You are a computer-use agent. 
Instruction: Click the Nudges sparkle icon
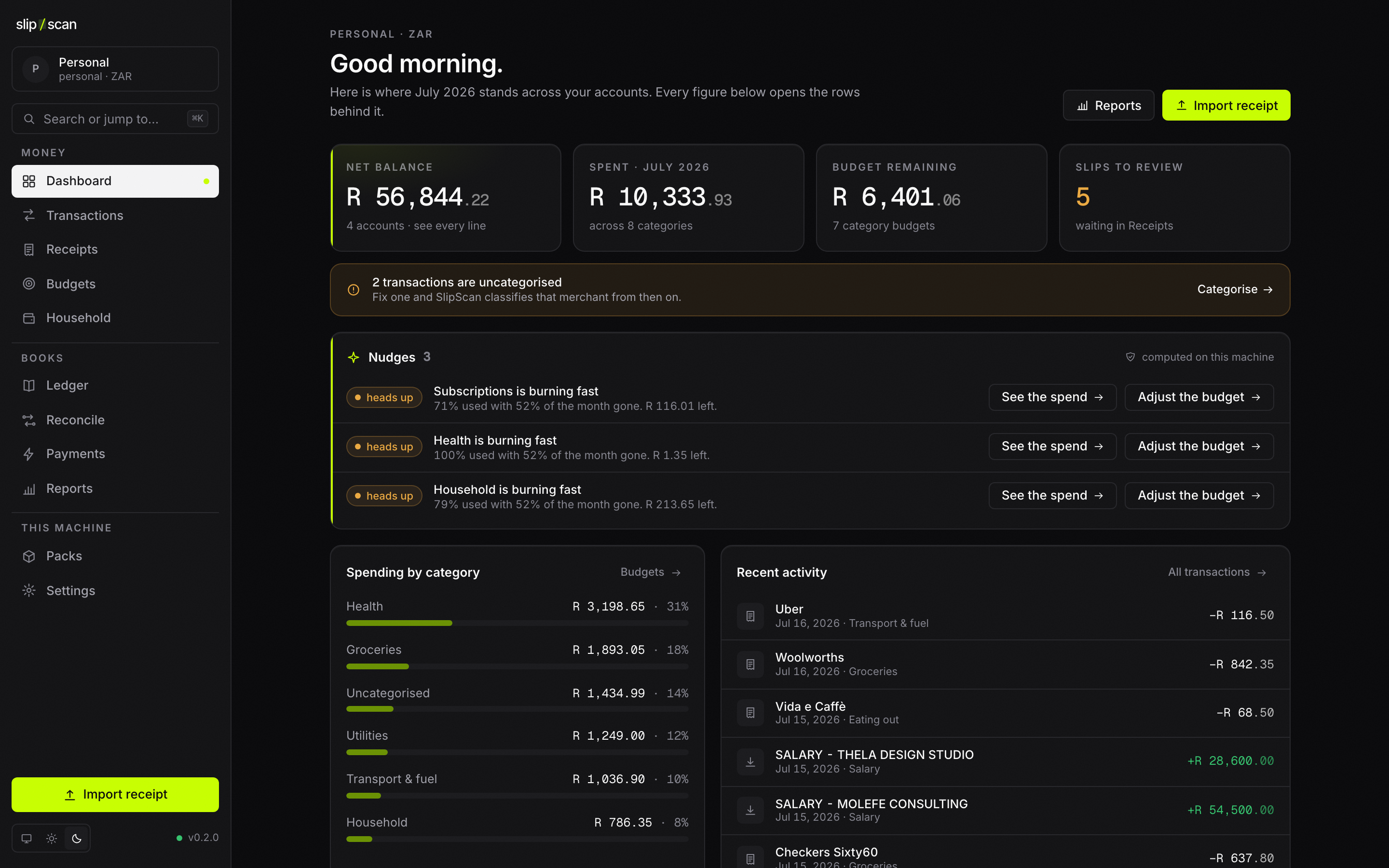(354, 357)
